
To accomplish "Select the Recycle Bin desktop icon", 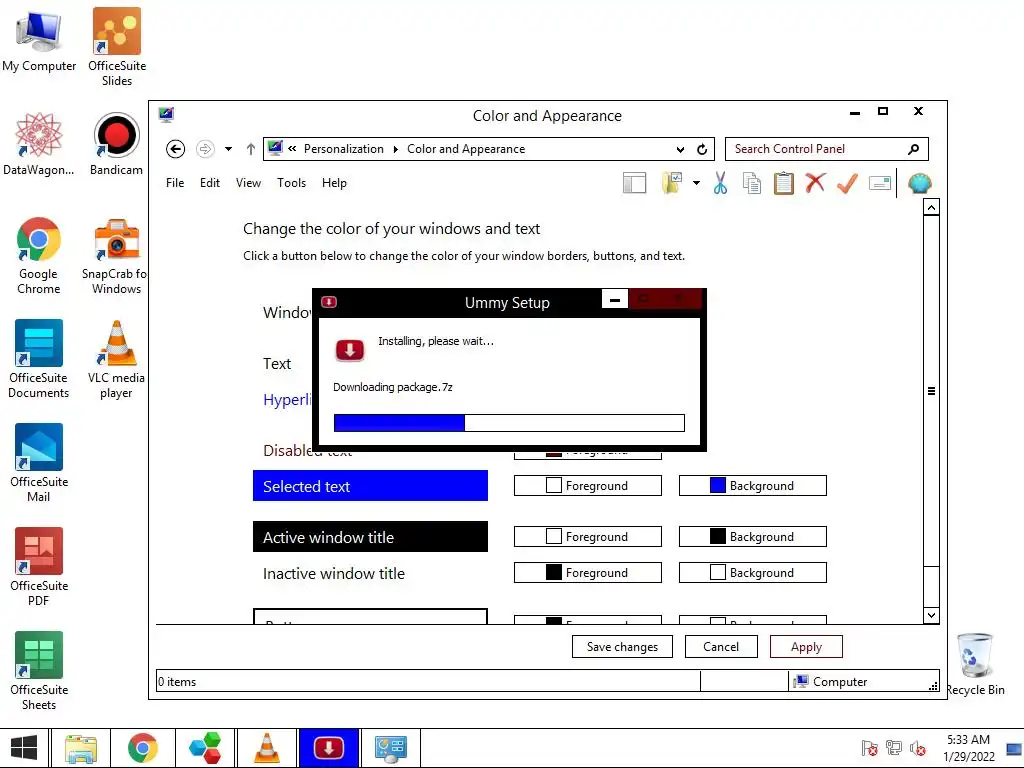I will click(975, 665).
